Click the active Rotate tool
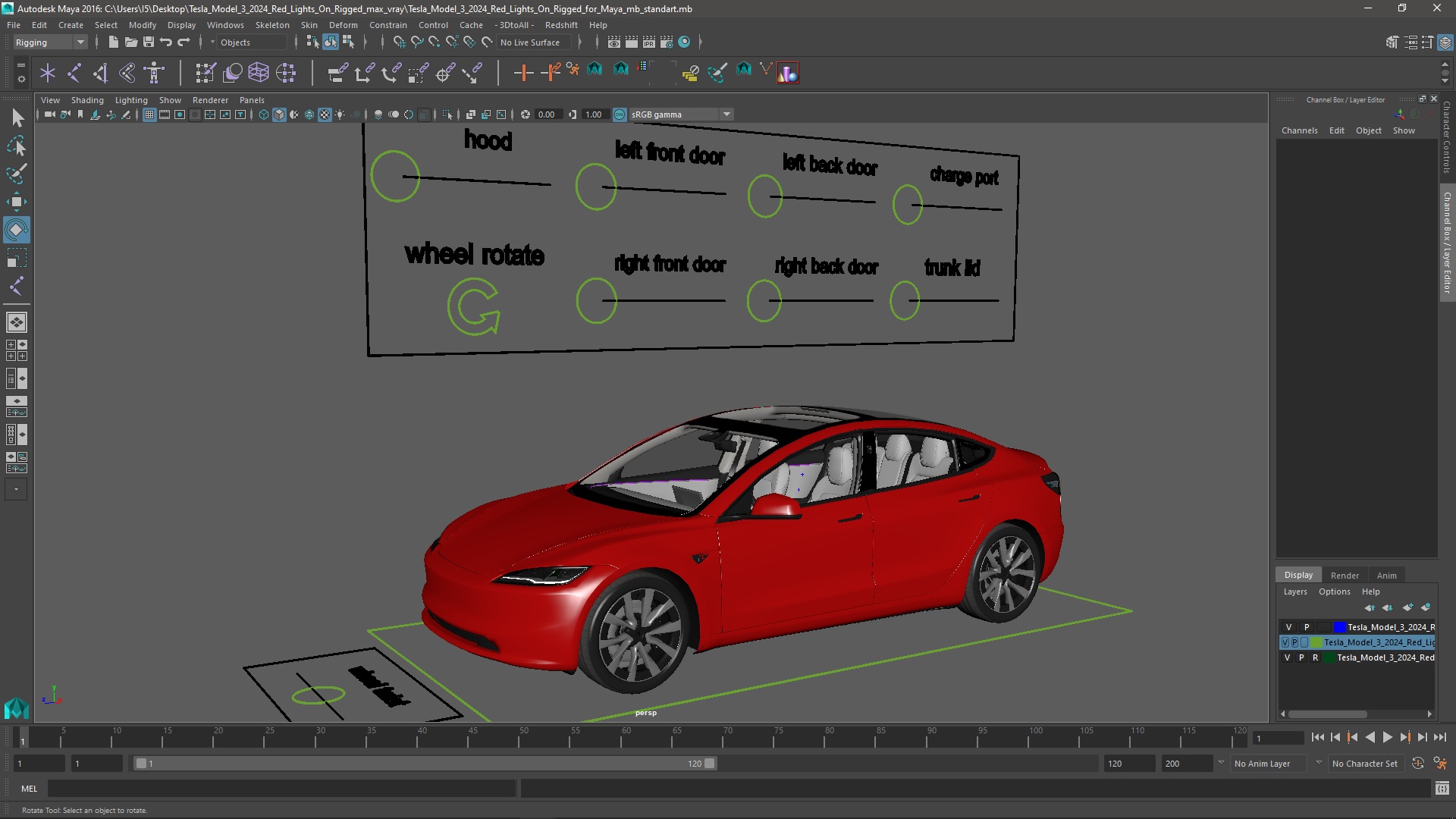 pos(17,230)
